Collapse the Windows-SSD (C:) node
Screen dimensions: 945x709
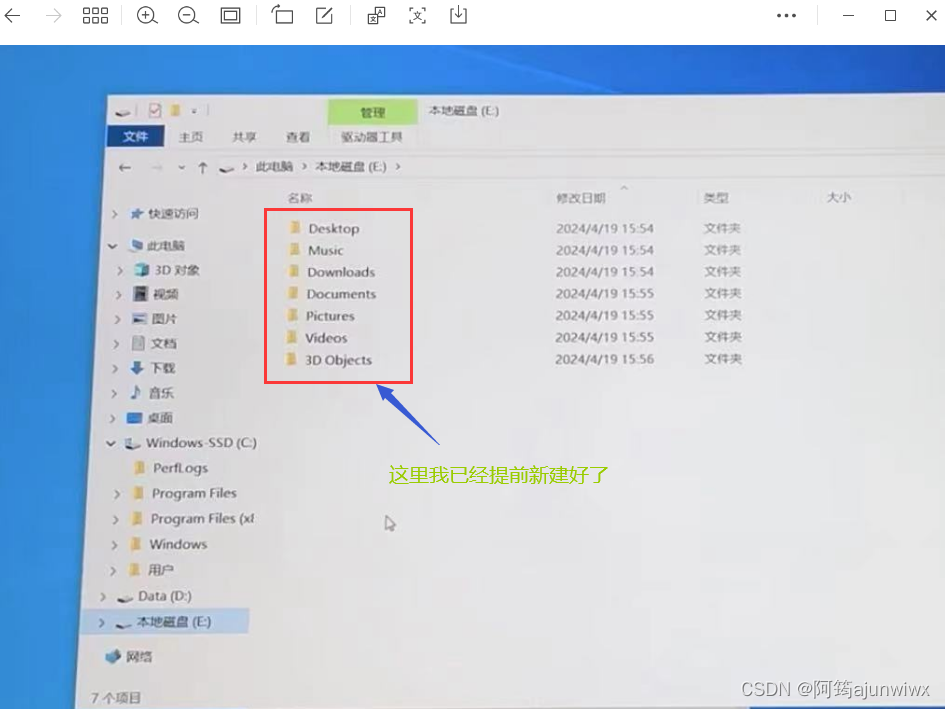coord(110,443)
